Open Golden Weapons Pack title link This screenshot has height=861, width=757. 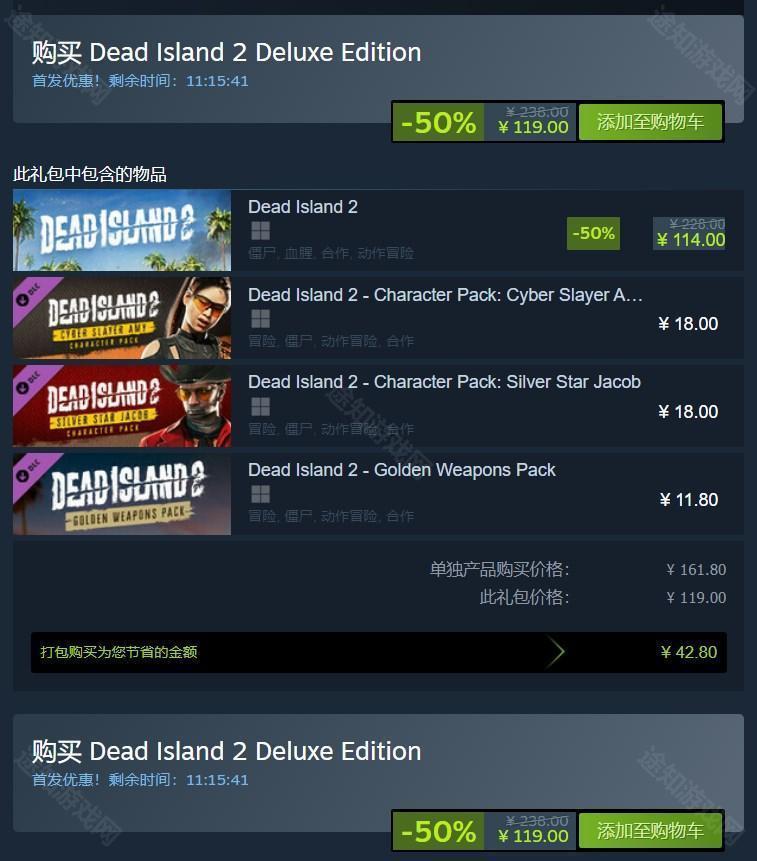click(x=402, y=470)
